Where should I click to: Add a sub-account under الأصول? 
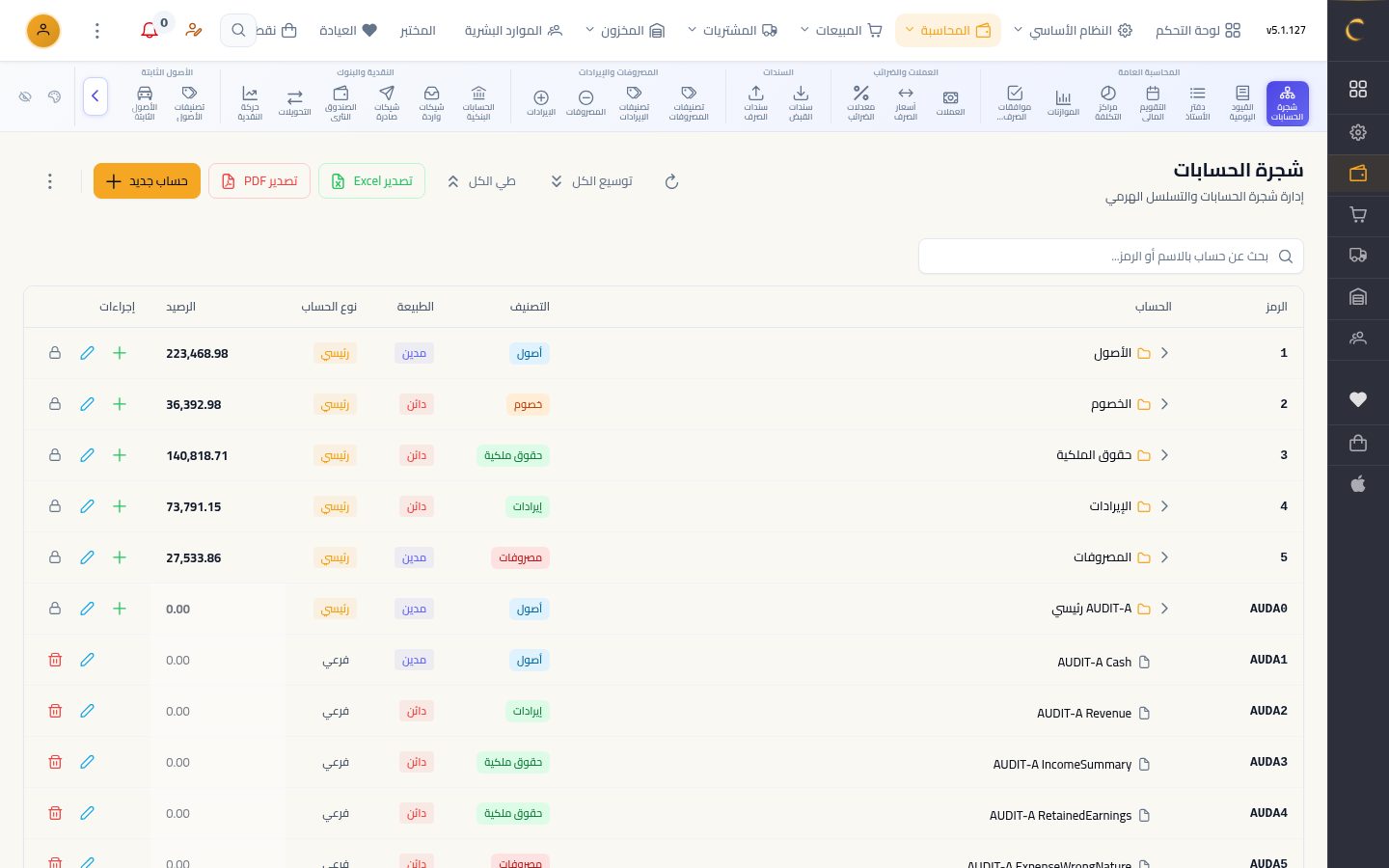click(120, 353)
